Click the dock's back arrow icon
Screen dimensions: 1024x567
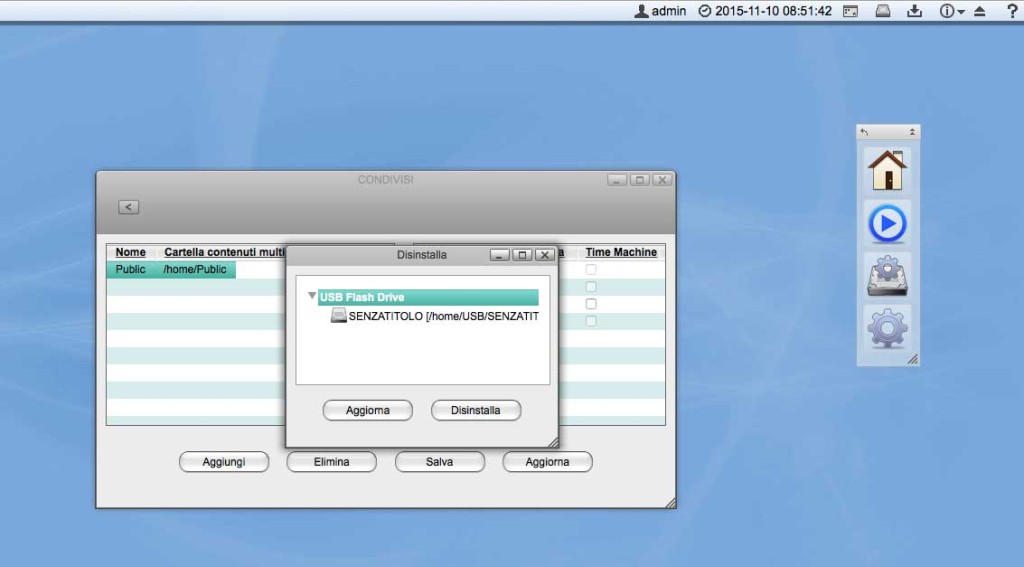(x=865, y=132)
